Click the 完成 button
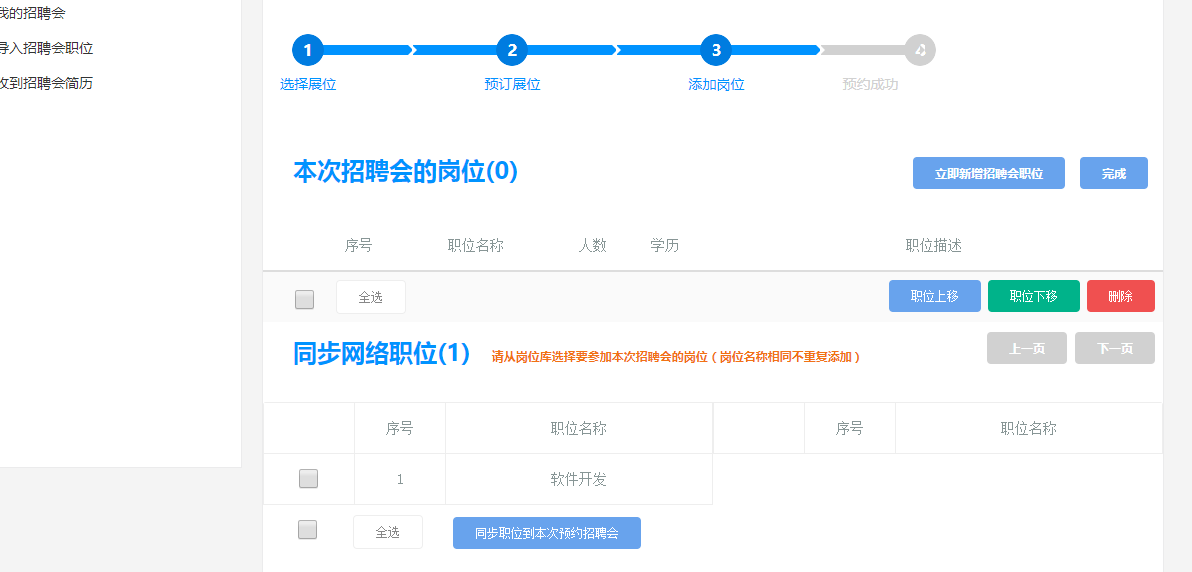Screen dimensions: 1192x572 [x=1114, y=173]
